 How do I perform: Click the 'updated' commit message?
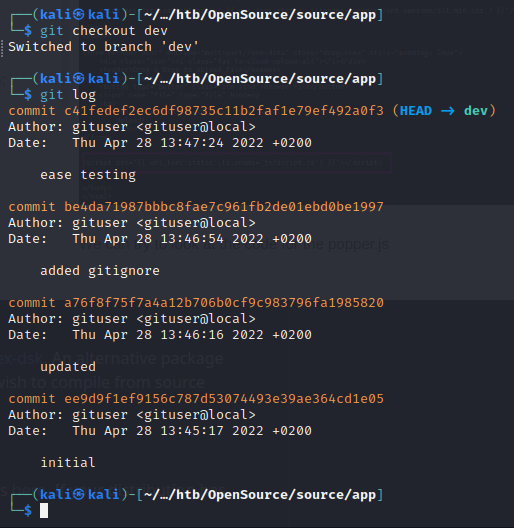pyautogui.click(x=68, y=367)
